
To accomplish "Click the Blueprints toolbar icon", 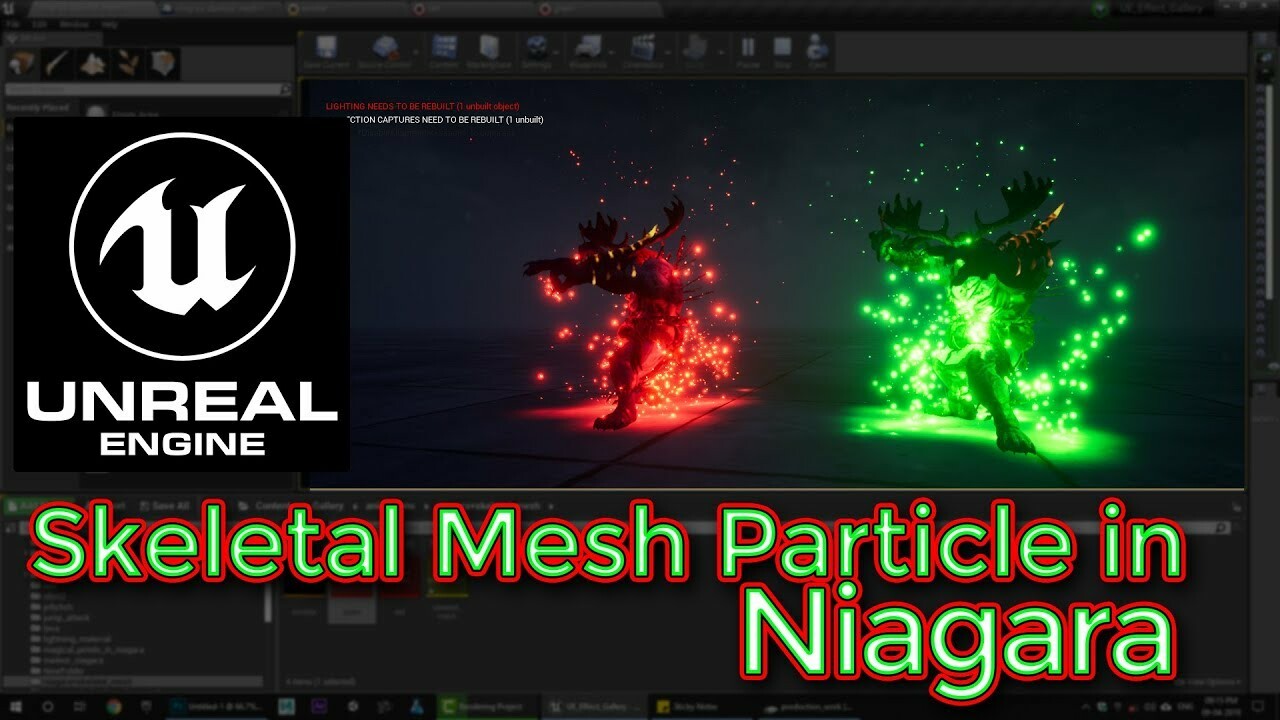I will tap(588, 52).
